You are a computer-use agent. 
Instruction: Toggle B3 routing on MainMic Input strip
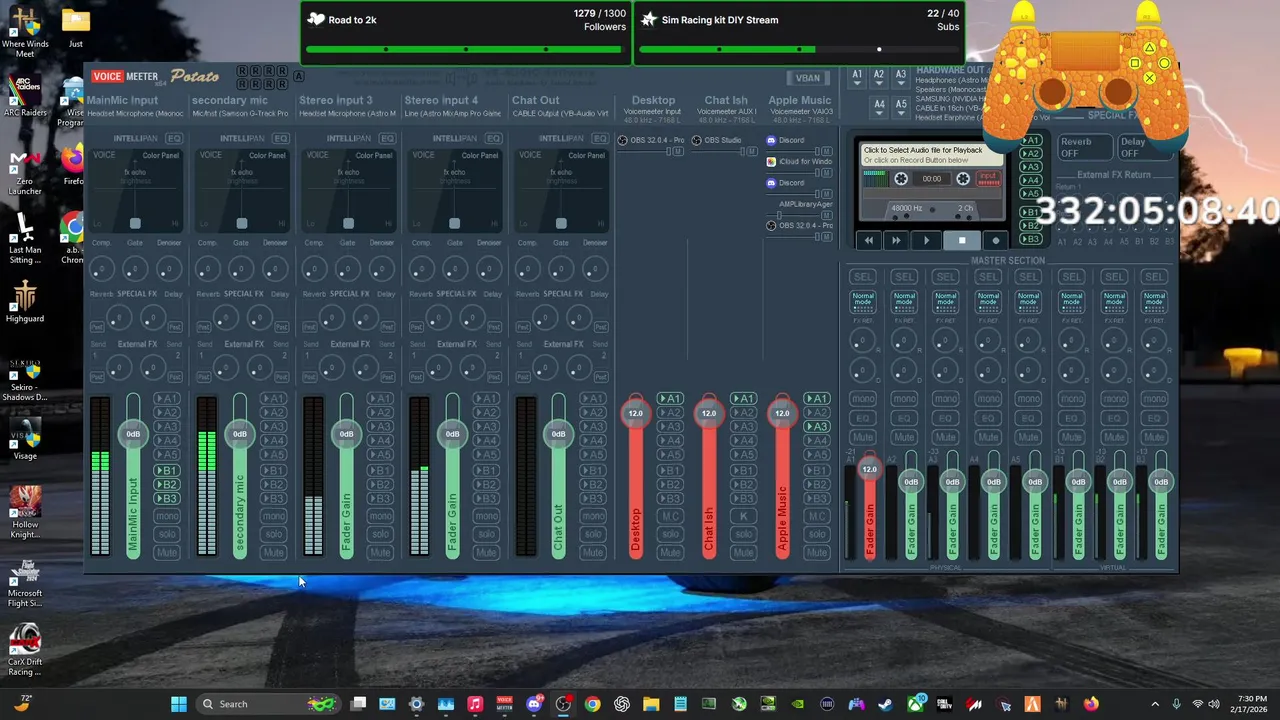167,498
